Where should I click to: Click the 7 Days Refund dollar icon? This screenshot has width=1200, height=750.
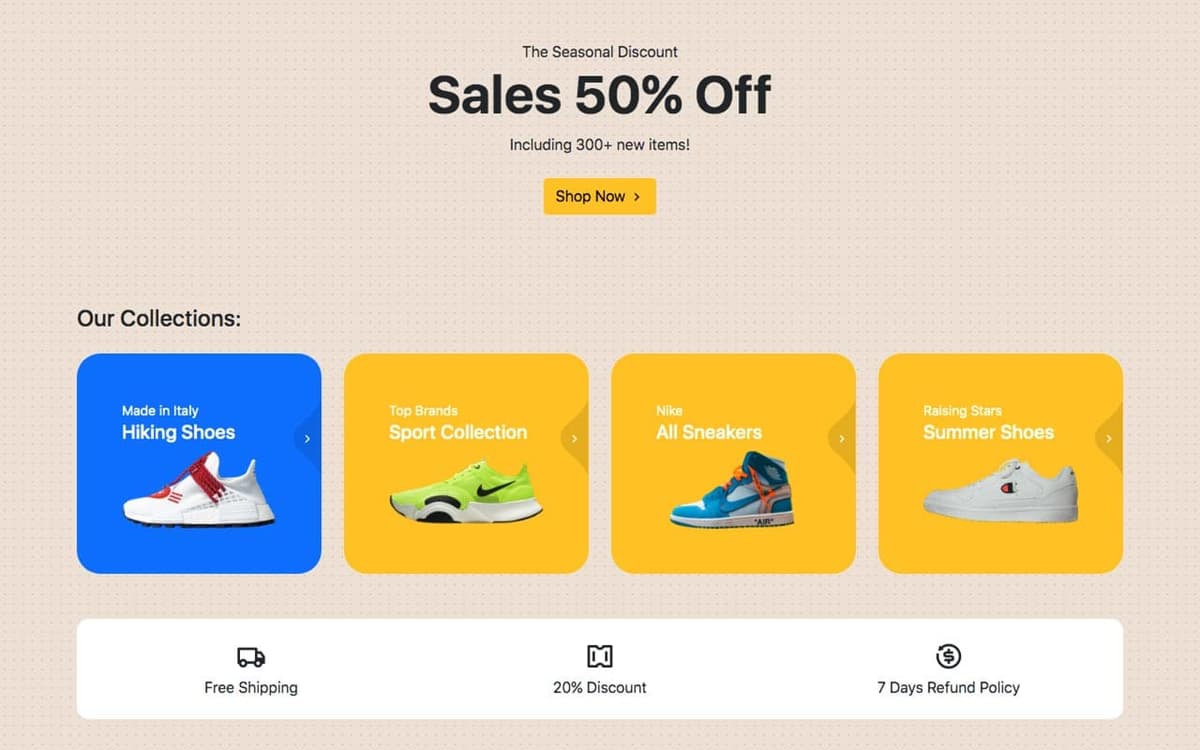[x=948, y=656]
